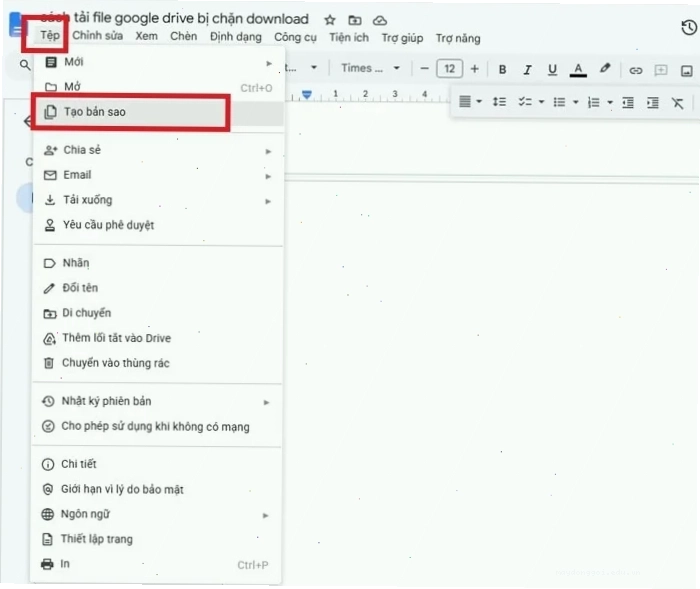Screen dimensions: 700x589
Task: Toggle italic formatting
Action: point(527,70)
